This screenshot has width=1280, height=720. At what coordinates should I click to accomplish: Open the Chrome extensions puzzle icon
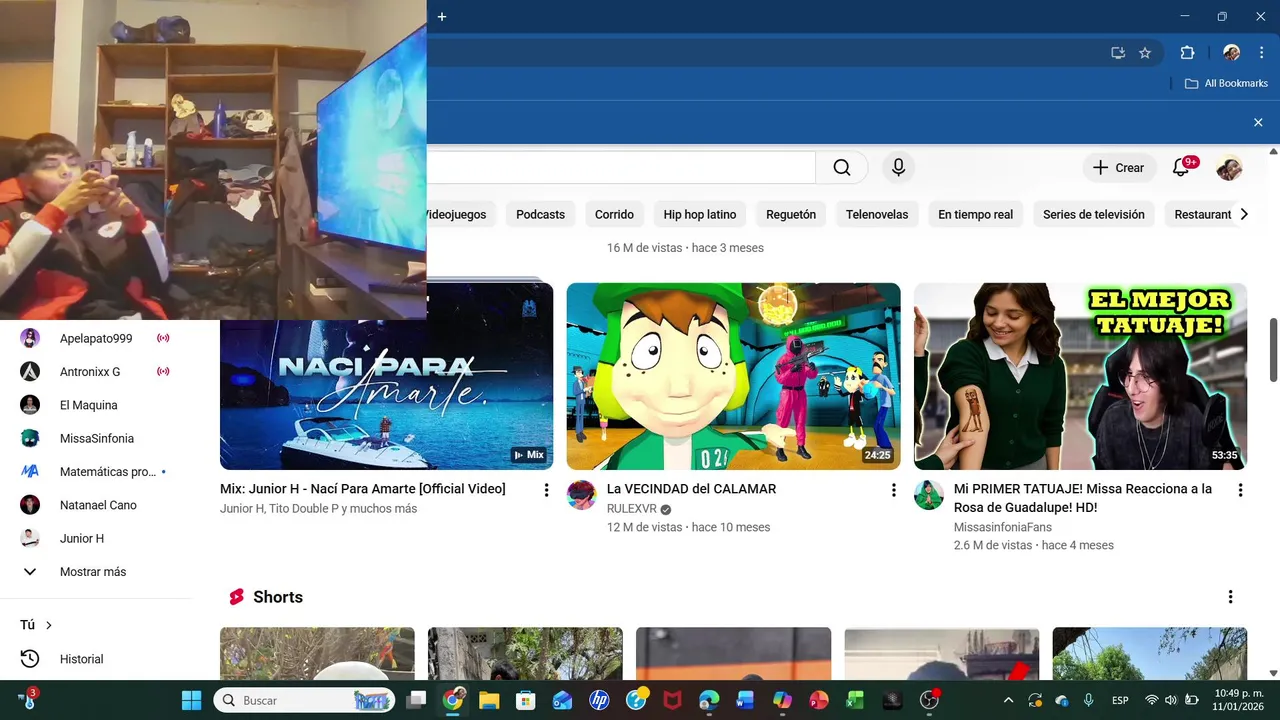coord(1187,53)
